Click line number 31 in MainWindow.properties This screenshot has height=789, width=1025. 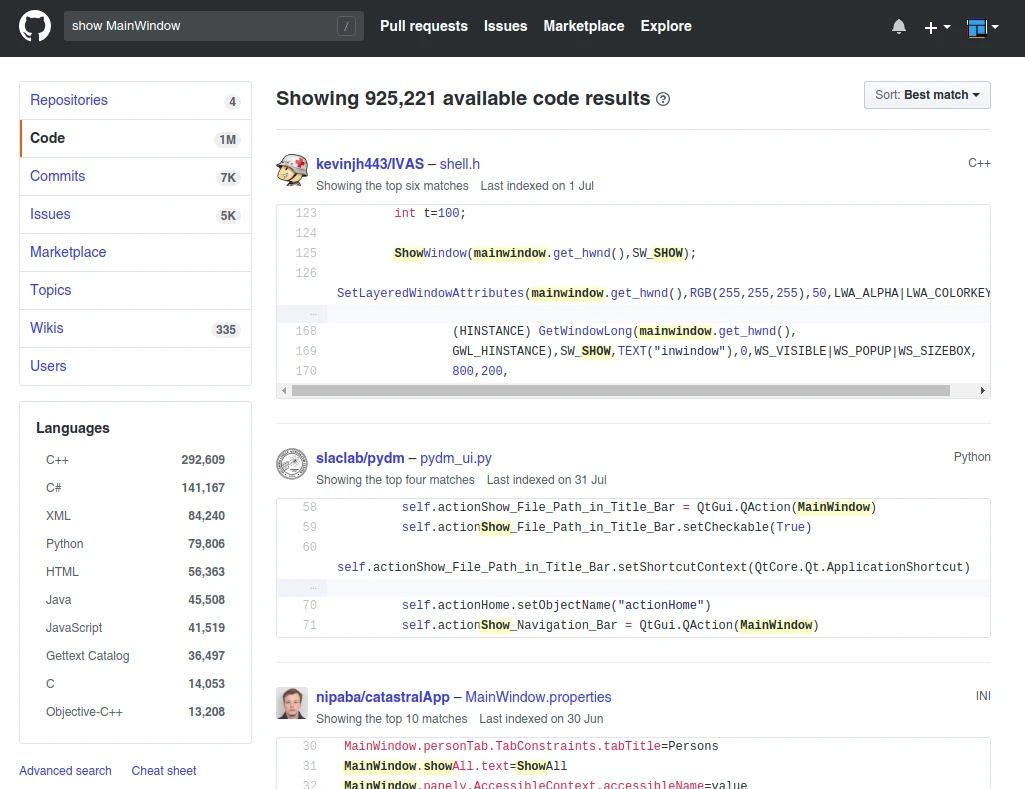[x=310, y=766]
